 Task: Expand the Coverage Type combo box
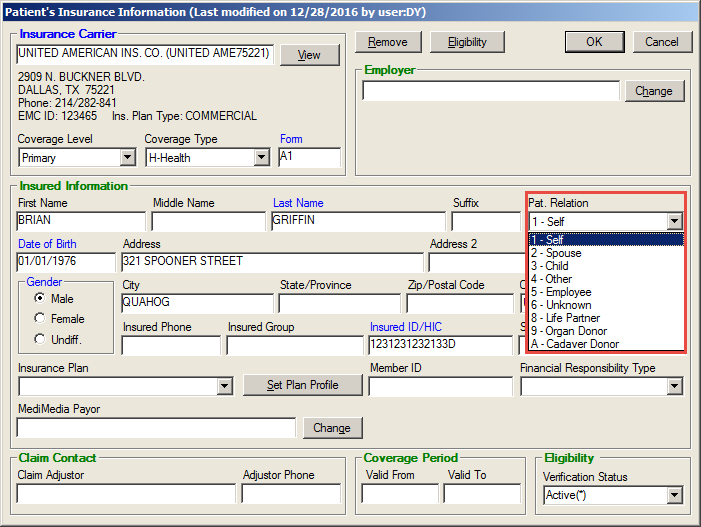(x=261, y=158)
